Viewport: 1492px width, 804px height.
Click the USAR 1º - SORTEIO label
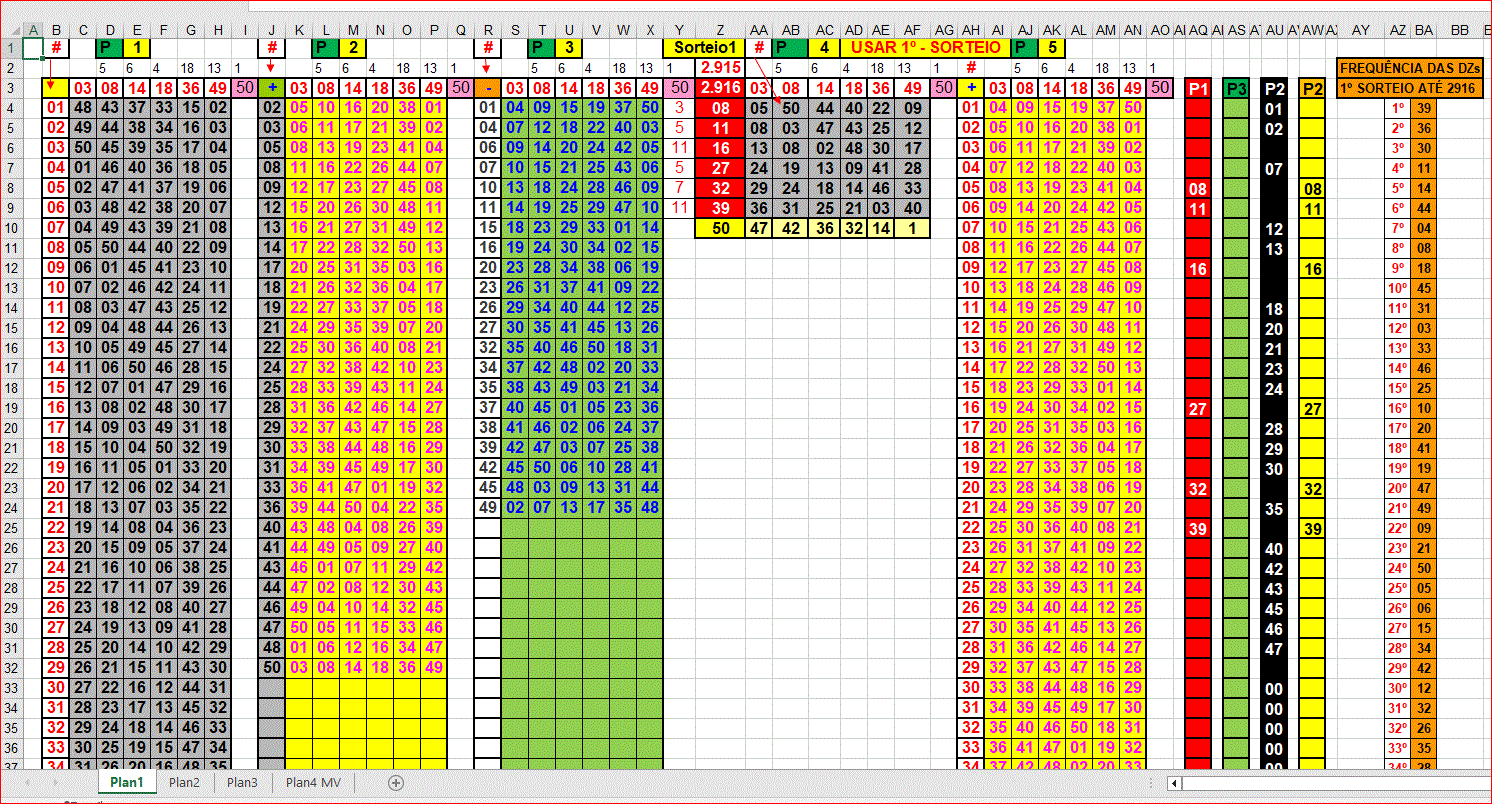click(924, 48)
